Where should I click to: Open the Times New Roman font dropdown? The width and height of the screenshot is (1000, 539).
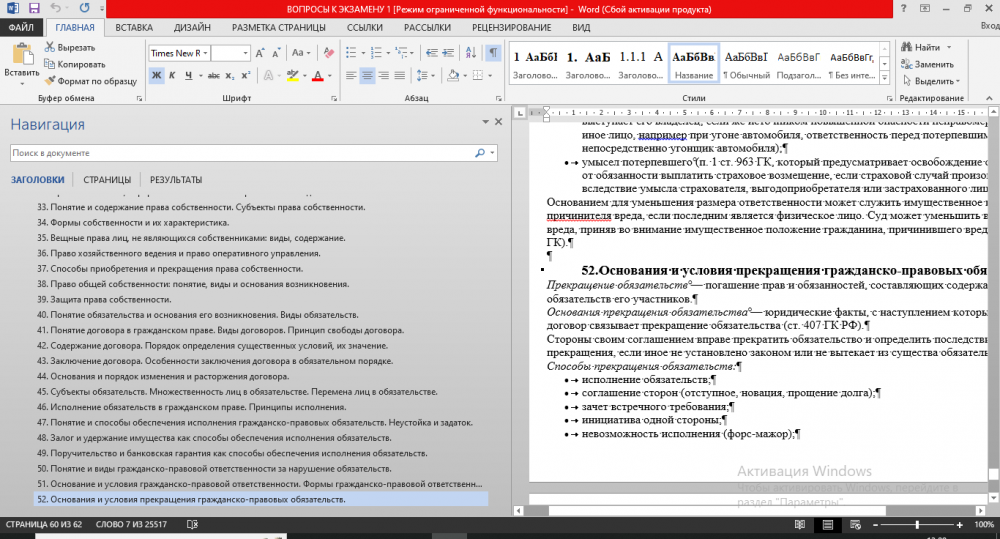tap(205, 53)
